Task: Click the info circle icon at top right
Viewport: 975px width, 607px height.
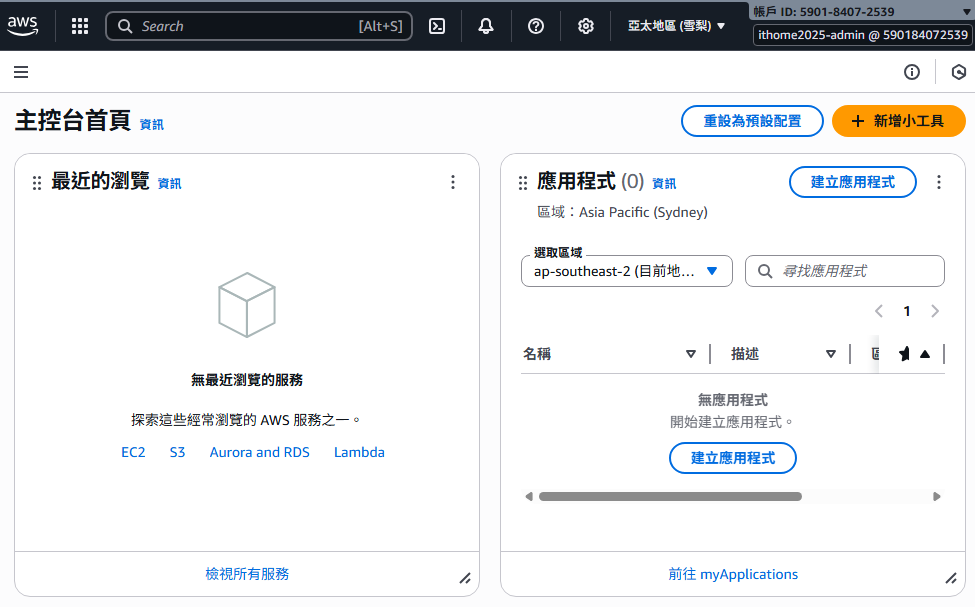Action: [912, 72]
